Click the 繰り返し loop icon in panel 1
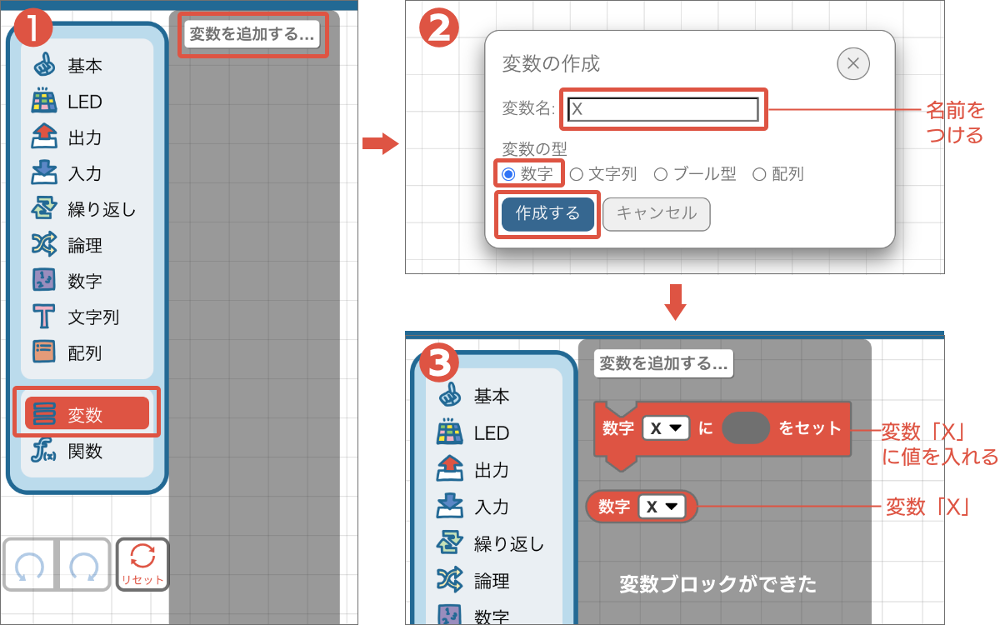This screenshot has height=625, width=1000. coord(44,209)
